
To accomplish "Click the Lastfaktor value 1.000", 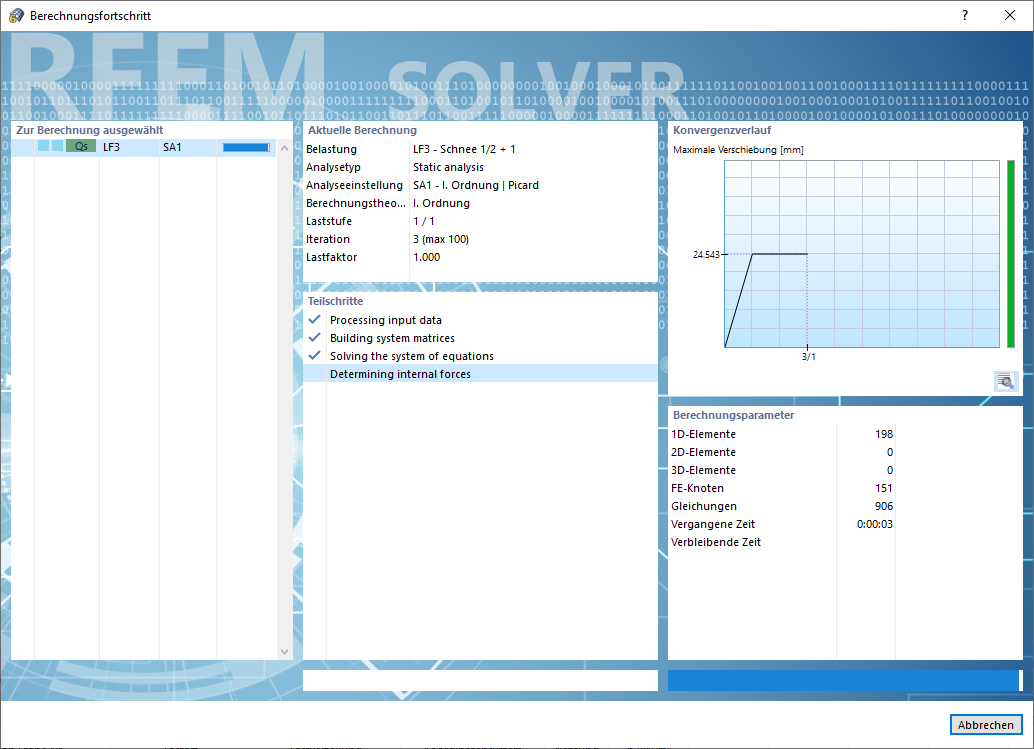I will [x=427, y=257].
